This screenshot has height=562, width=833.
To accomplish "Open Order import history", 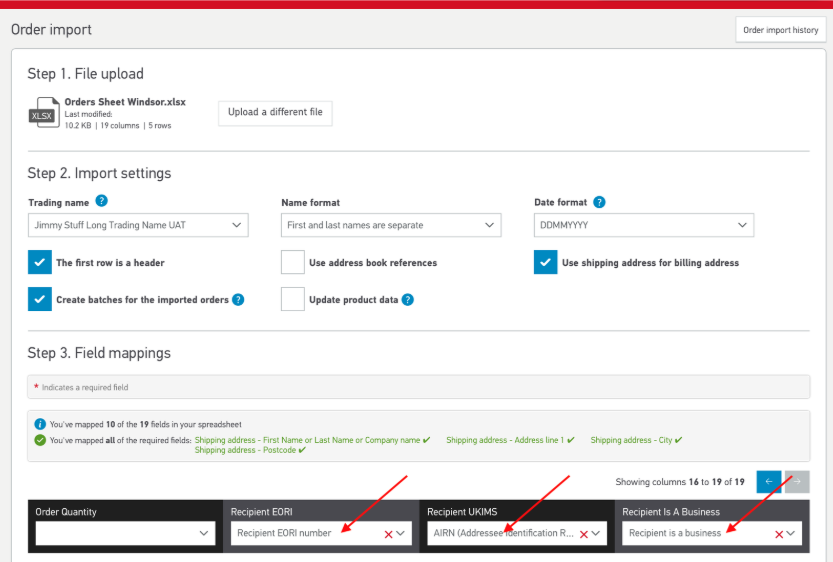I will (x=780, y=30).
